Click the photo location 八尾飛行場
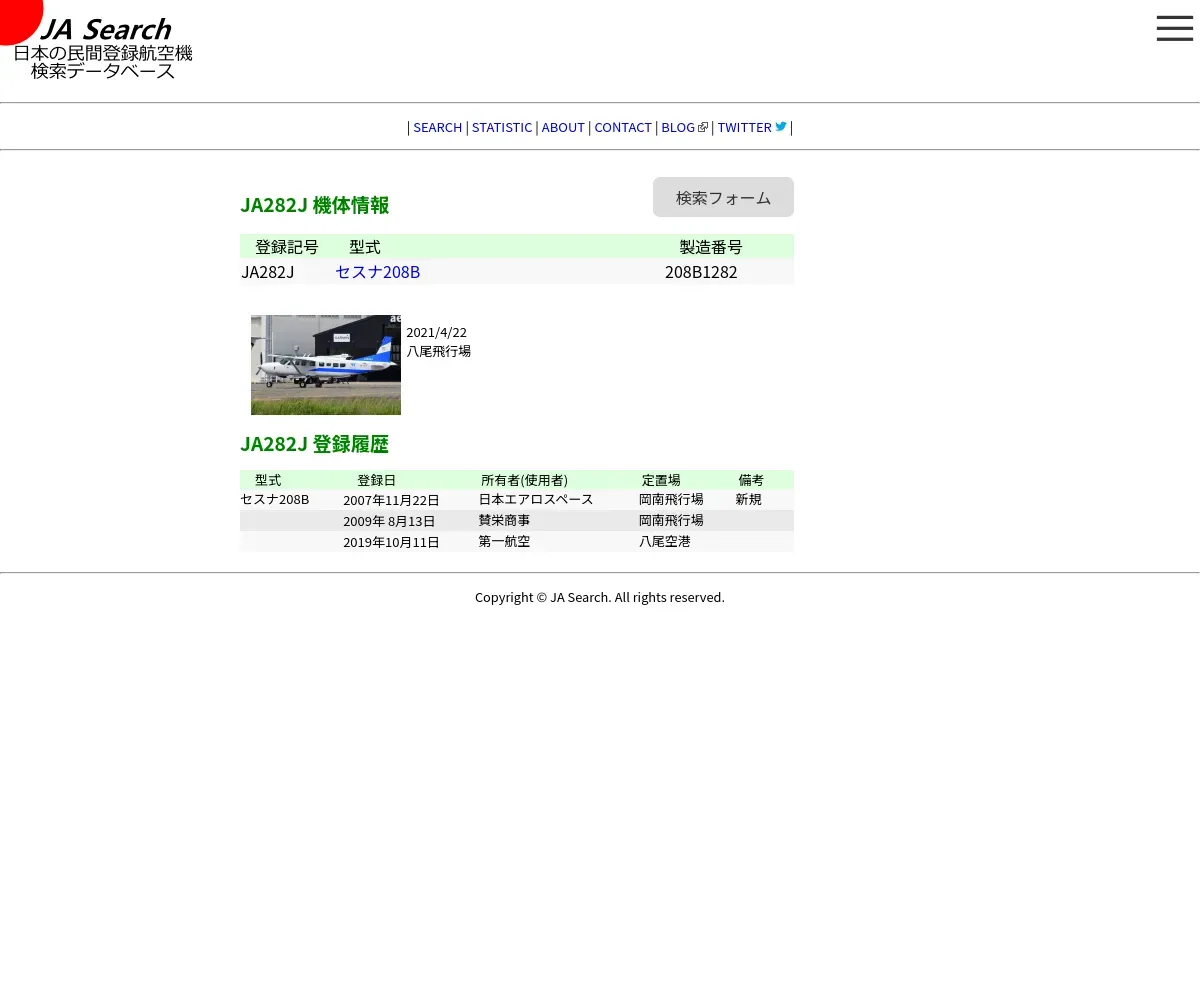This screenshot has height=1000, width=1200. pos(438,352)
